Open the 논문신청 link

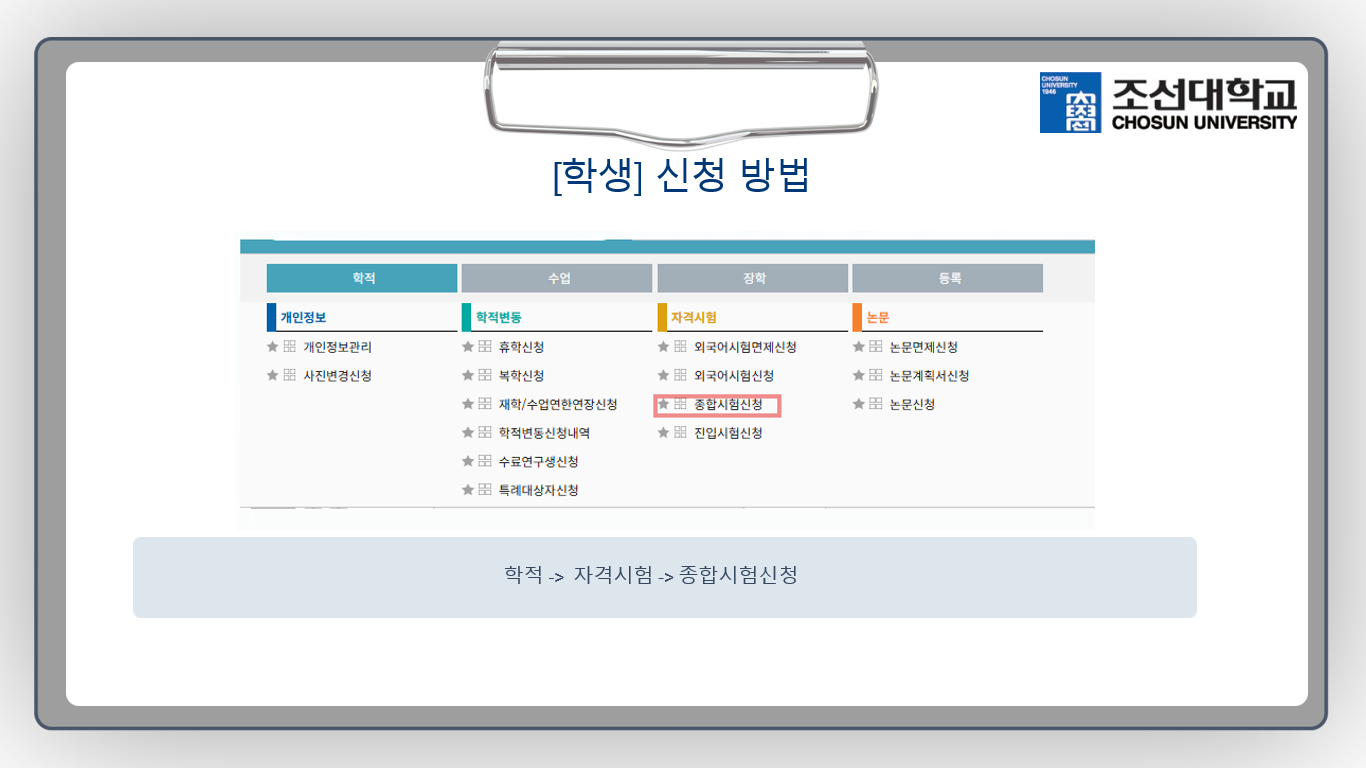click(912, 404)
